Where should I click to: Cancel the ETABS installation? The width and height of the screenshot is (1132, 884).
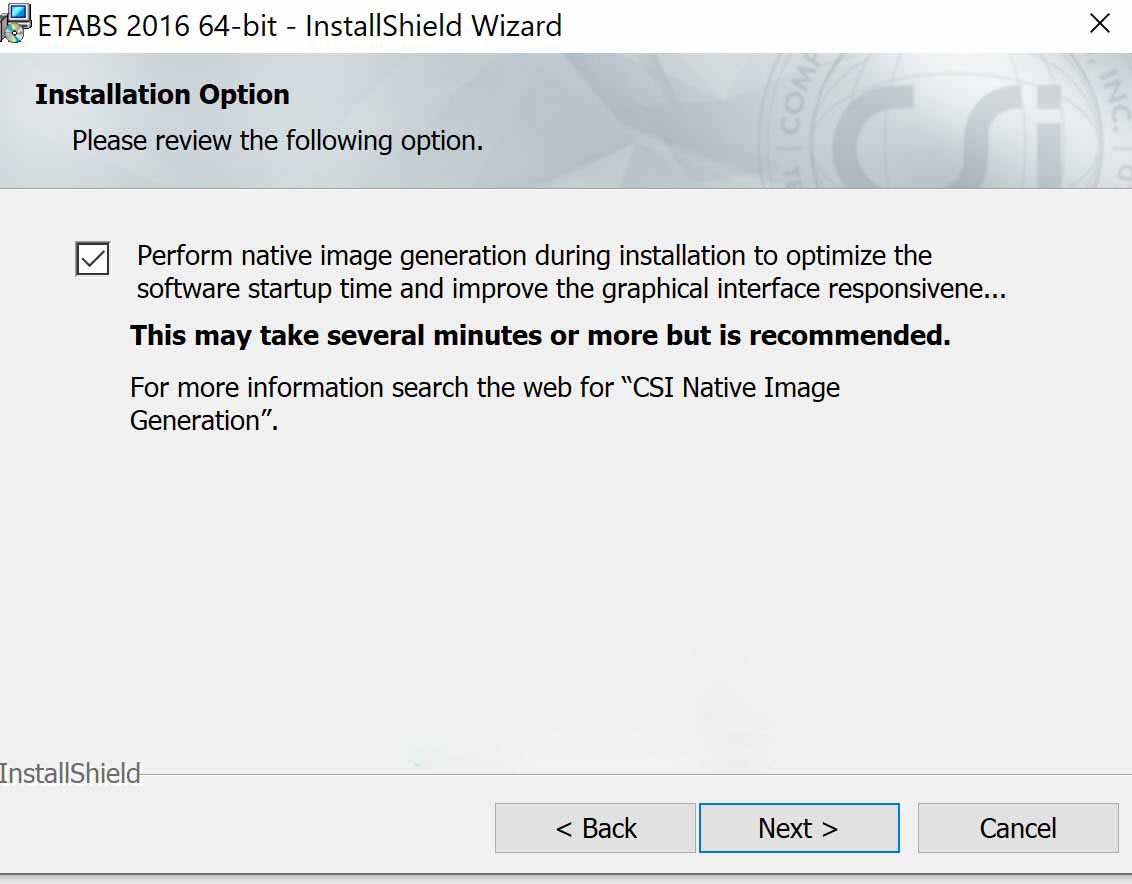click(1017, 828)
